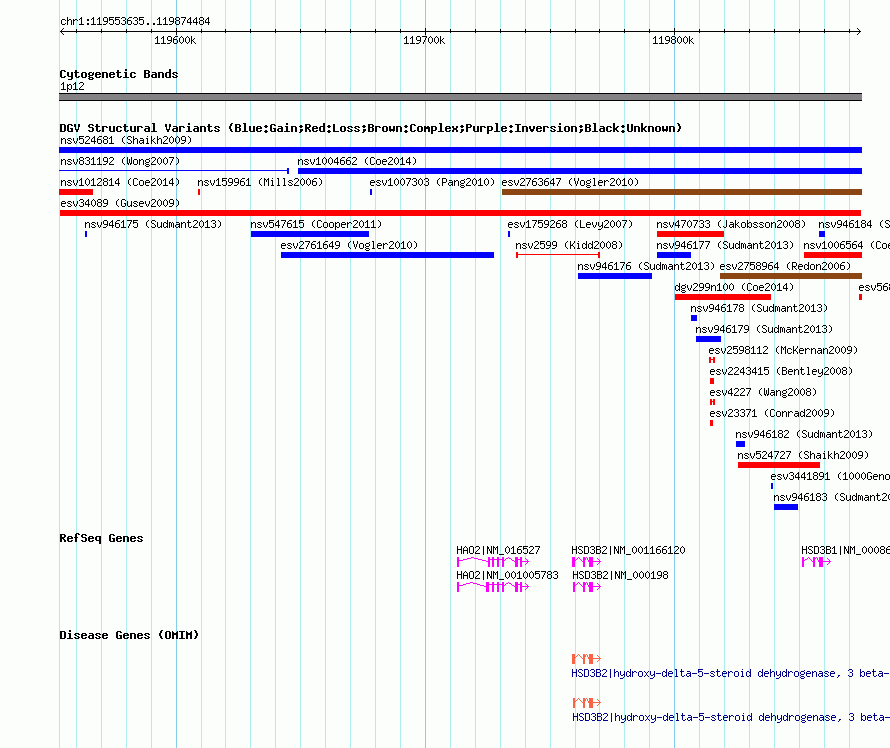
Task: Click the nsv946183 blue gain bar
Action: tap(786, 507)
